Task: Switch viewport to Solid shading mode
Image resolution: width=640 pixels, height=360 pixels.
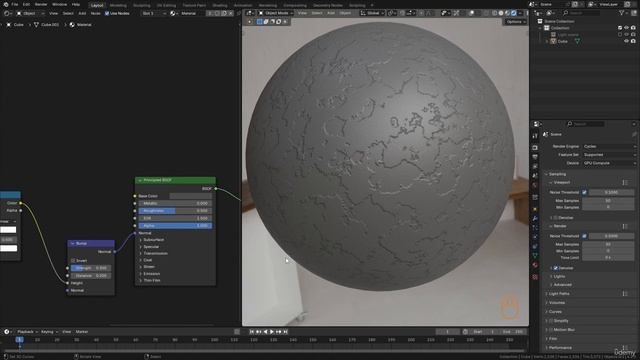Action: 501,13
